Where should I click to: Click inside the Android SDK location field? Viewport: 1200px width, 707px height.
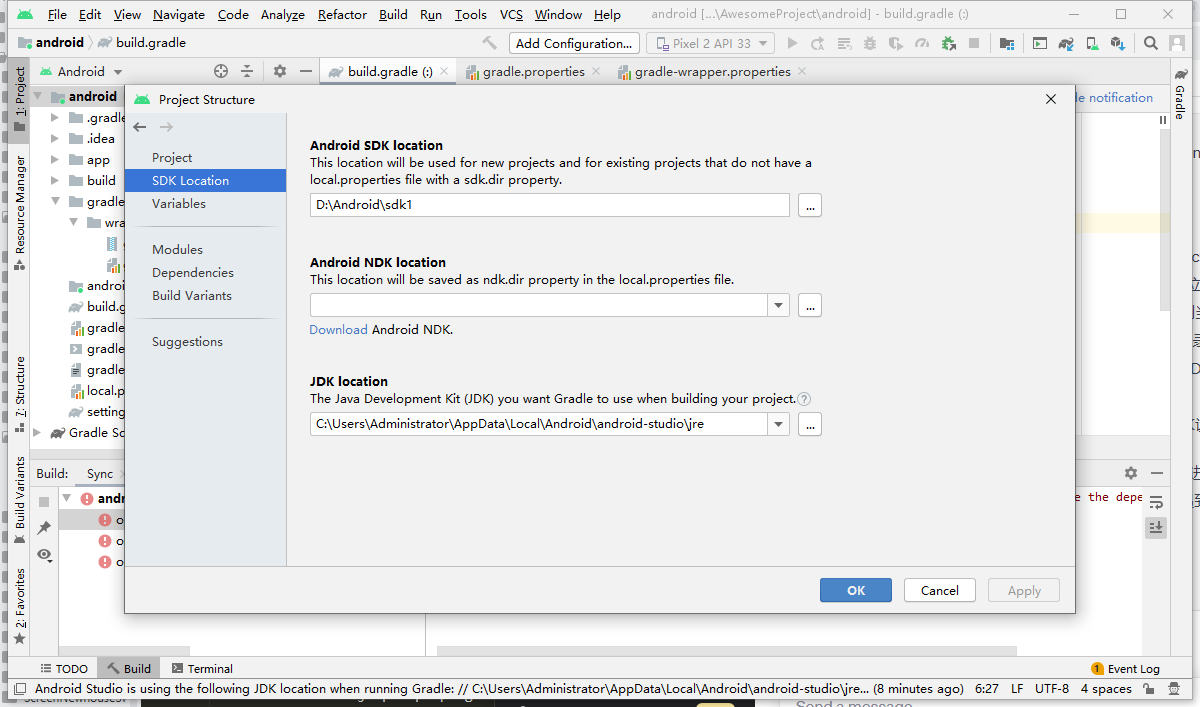click(x=548, y=204)
